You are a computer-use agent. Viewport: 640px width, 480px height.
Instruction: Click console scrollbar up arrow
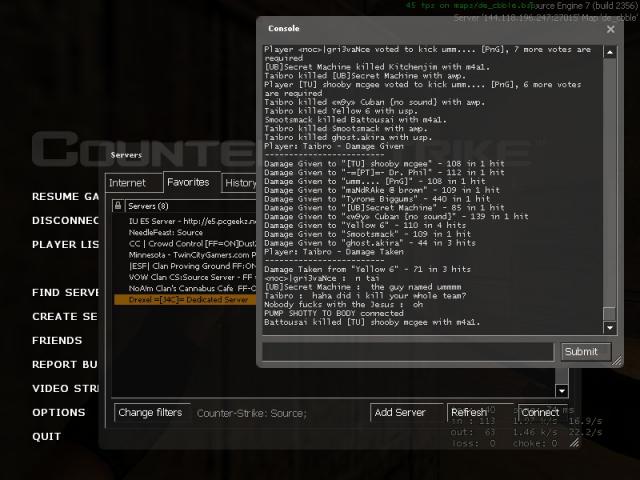610,52
